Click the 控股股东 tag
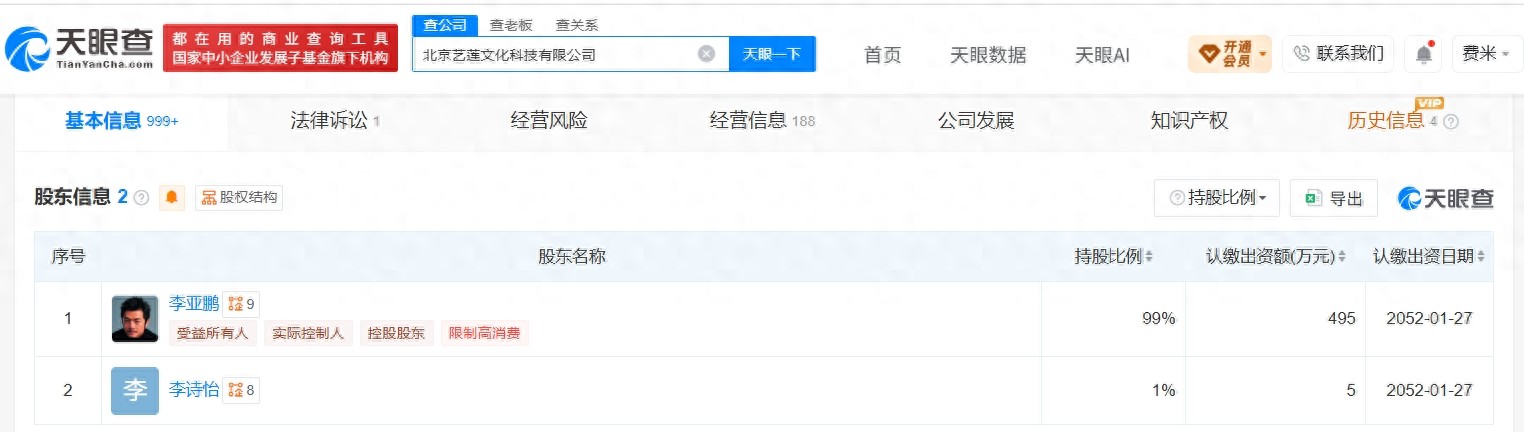1524x432 pixels. click(394, 333)
